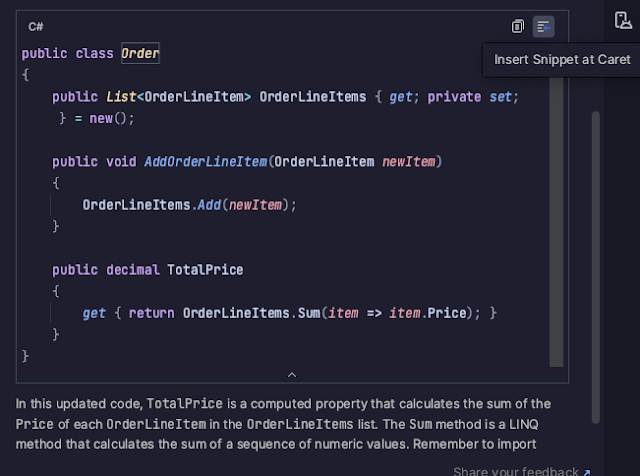
Task: Click 'Sum' method call in the getter
Action: [x=309, y=313]
